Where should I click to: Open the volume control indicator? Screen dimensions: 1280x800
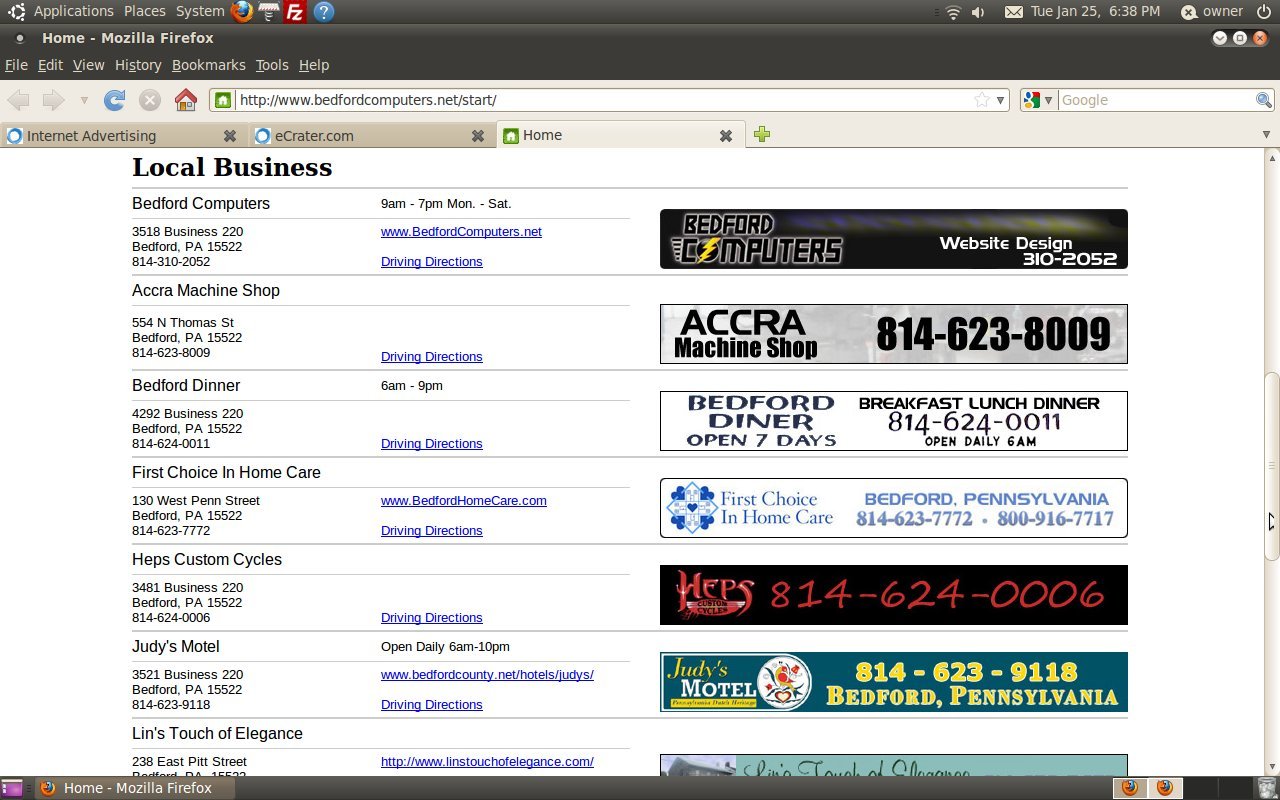coord(978,12)
